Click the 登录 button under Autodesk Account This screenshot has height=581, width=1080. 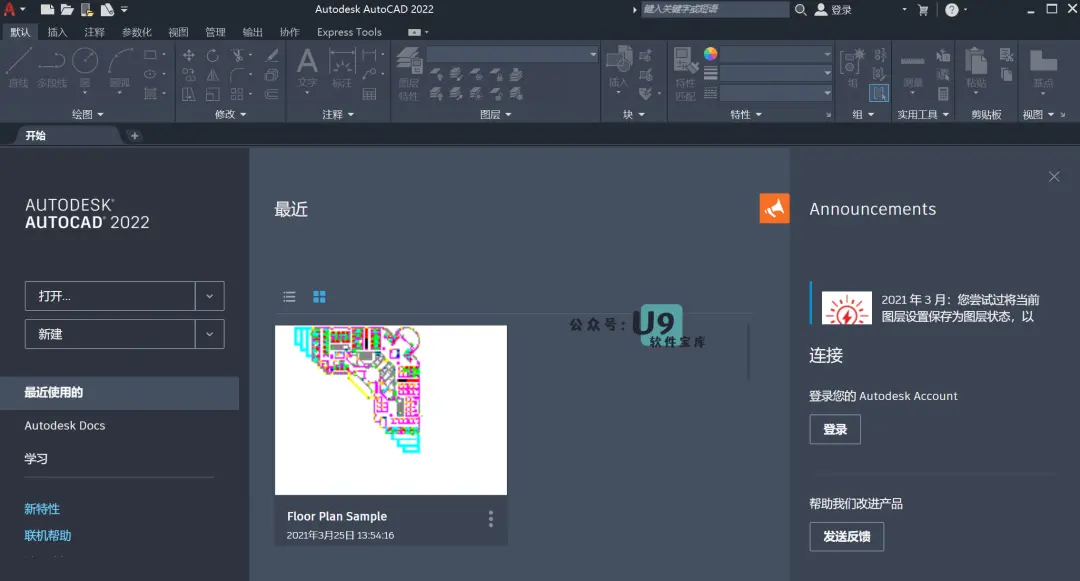pyautogui.click(x=835, y=430)
